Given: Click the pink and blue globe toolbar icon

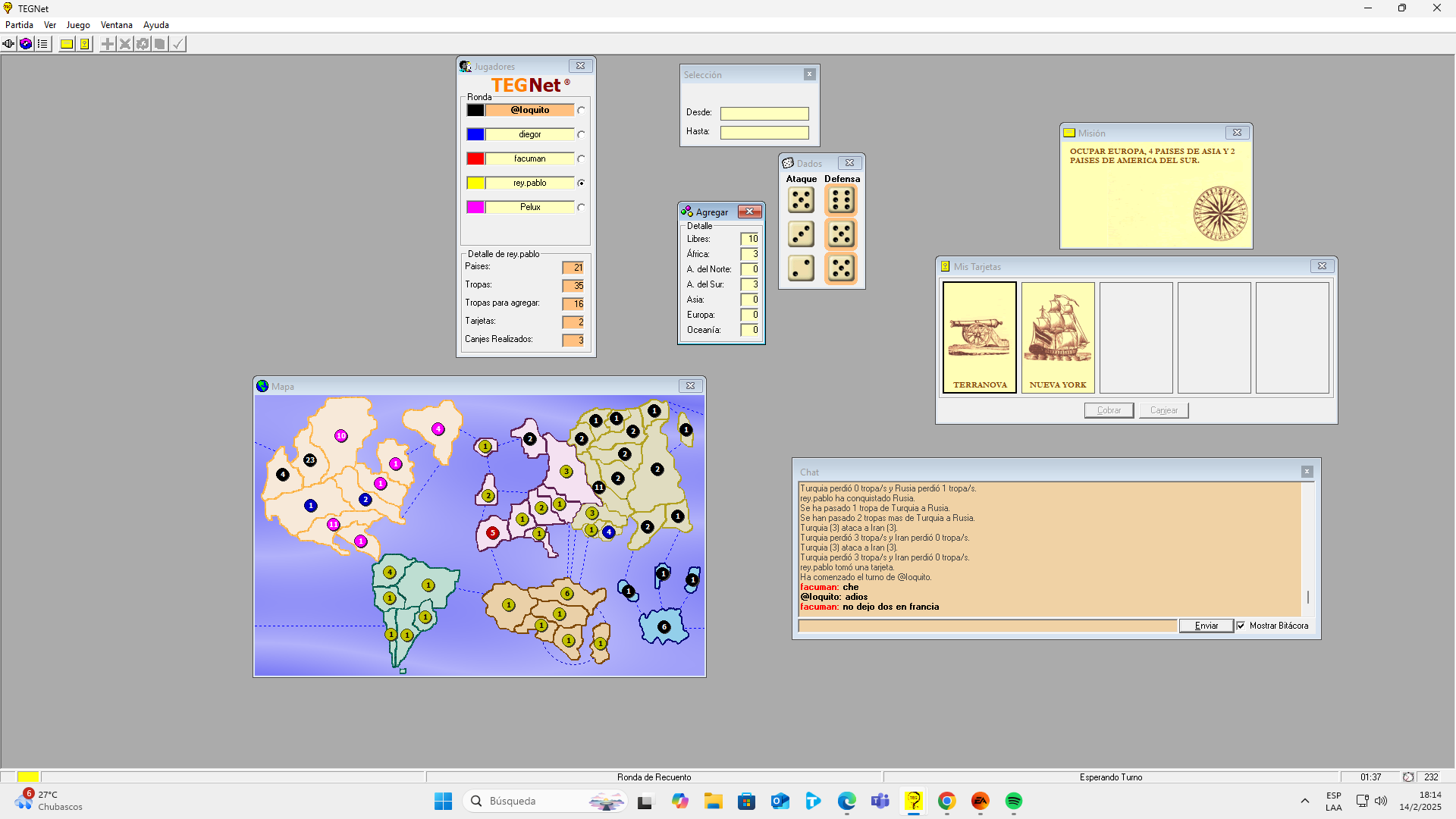Looking at the screenshot, I should pyautogui.click(x=26, y=44).
